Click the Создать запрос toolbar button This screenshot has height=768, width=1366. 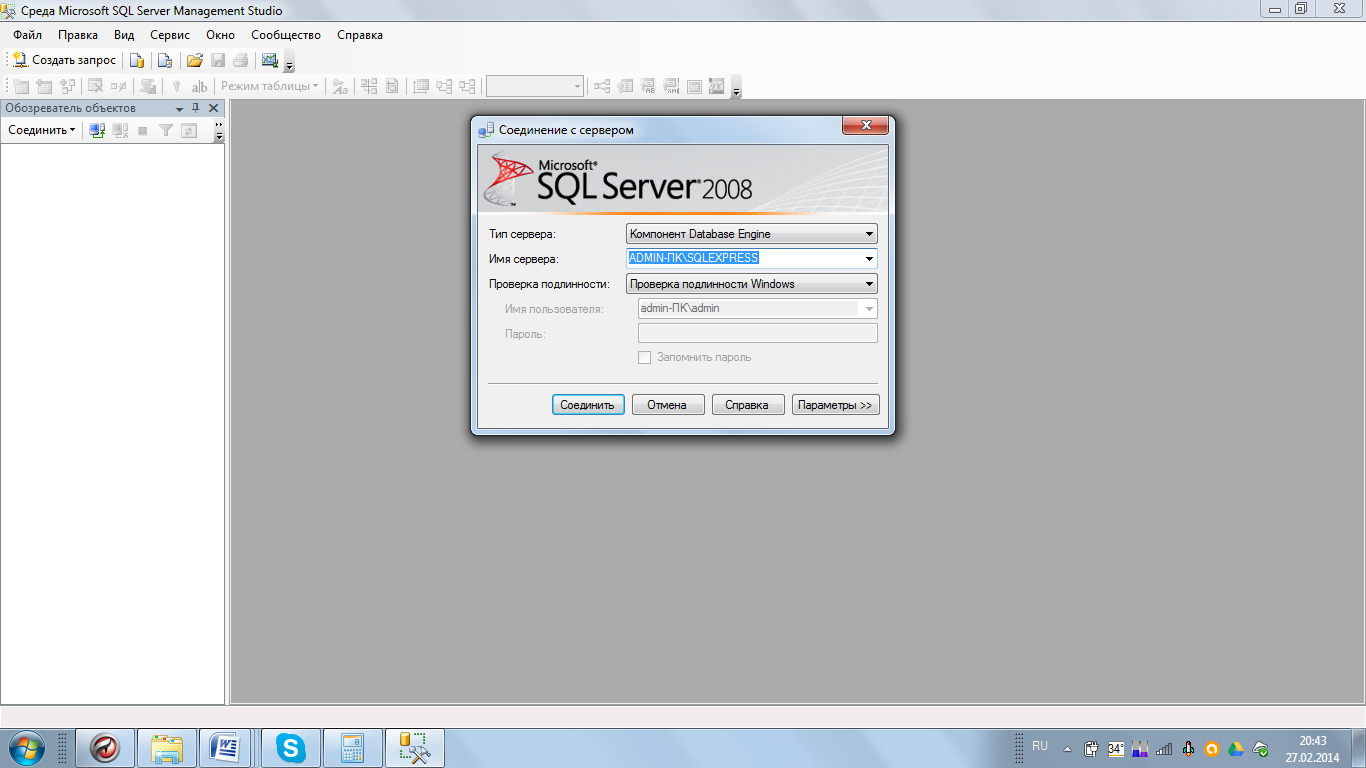coord(64,60)
